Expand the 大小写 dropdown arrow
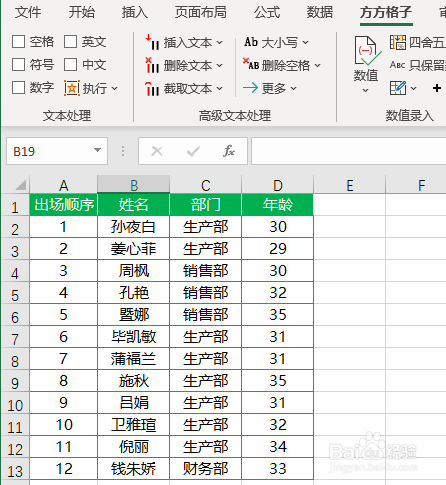Screen dimensions: 446x485 coord(305,43)
